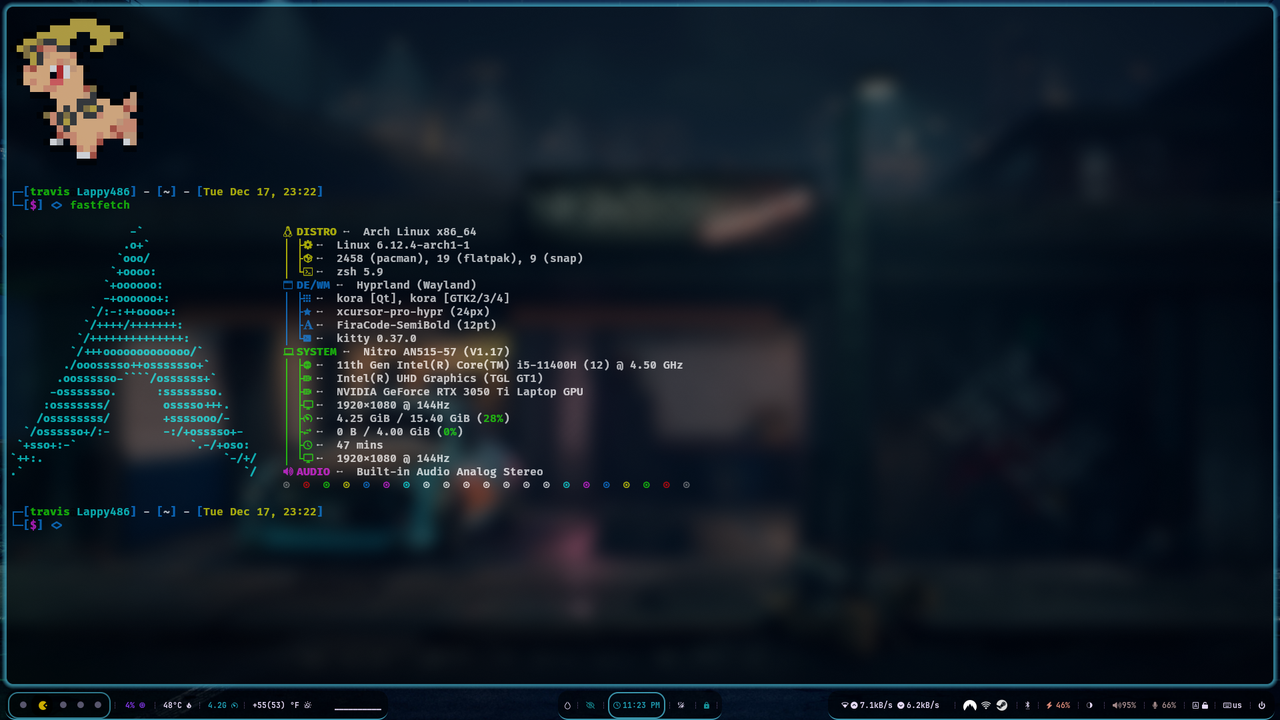1280x720 pixels.
Task: Click the window icon beside DE/WM
Action: pyautogui.click(x=288, y=285)
